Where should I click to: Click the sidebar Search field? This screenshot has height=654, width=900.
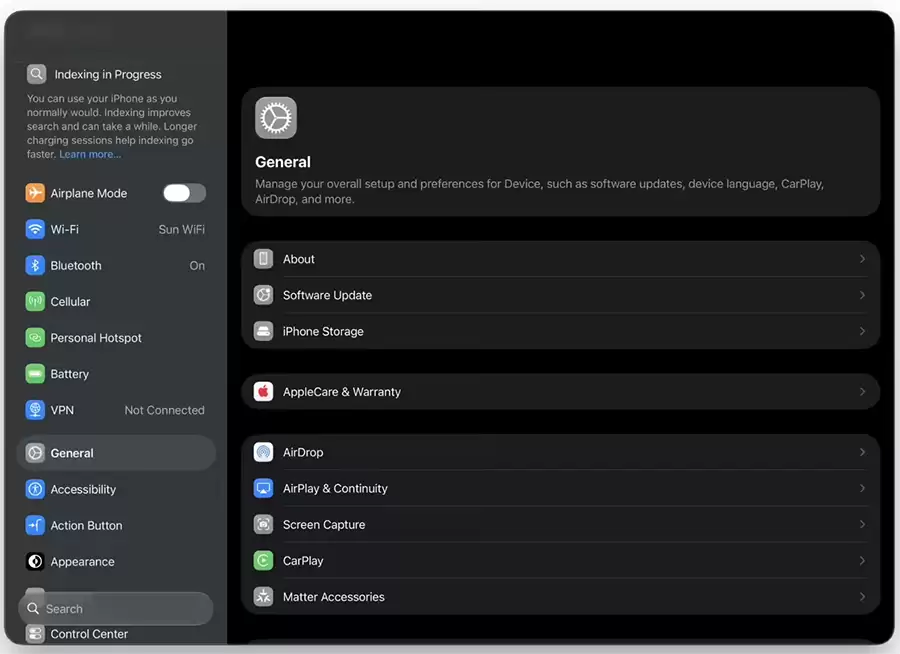click(x=116, y=609)
